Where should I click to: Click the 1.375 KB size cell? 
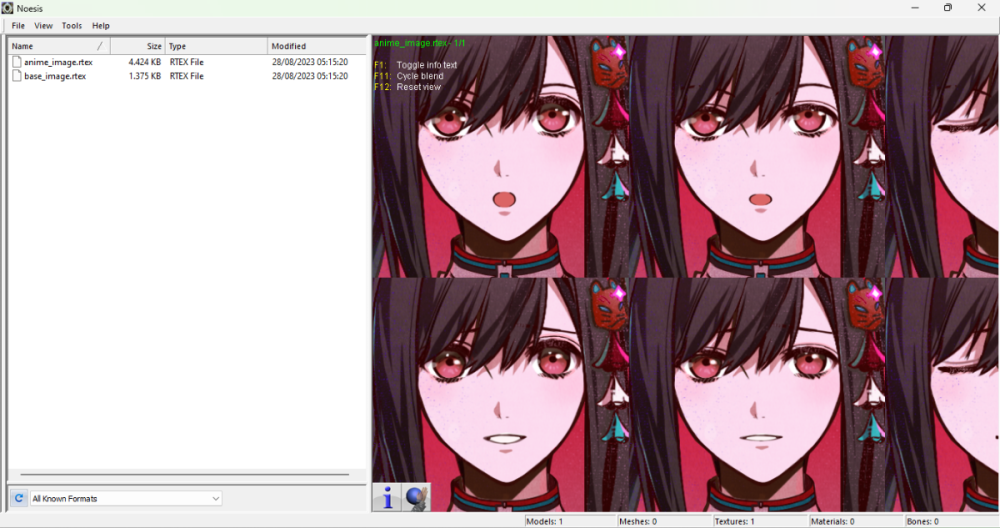145,76
